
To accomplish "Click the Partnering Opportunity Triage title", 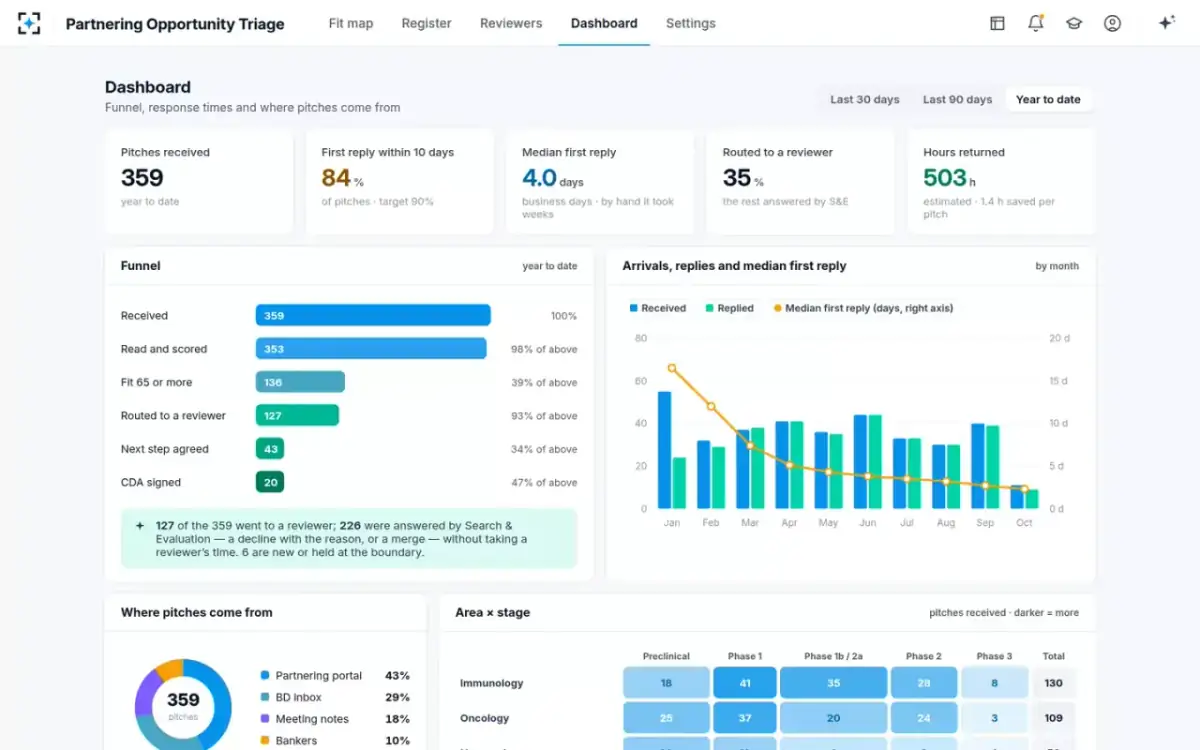I will [x=175, y=24].
